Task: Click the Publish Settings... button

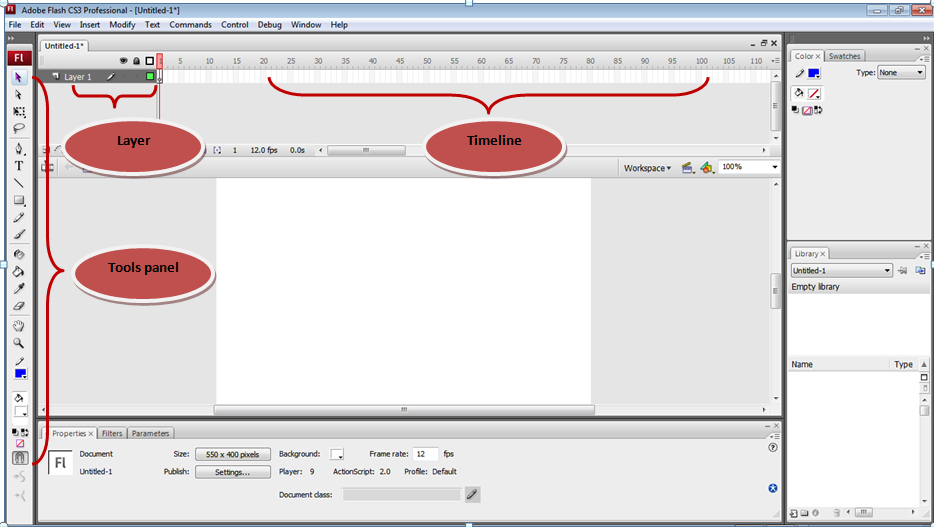Action: pyautogui.click(x=232, y=472)
